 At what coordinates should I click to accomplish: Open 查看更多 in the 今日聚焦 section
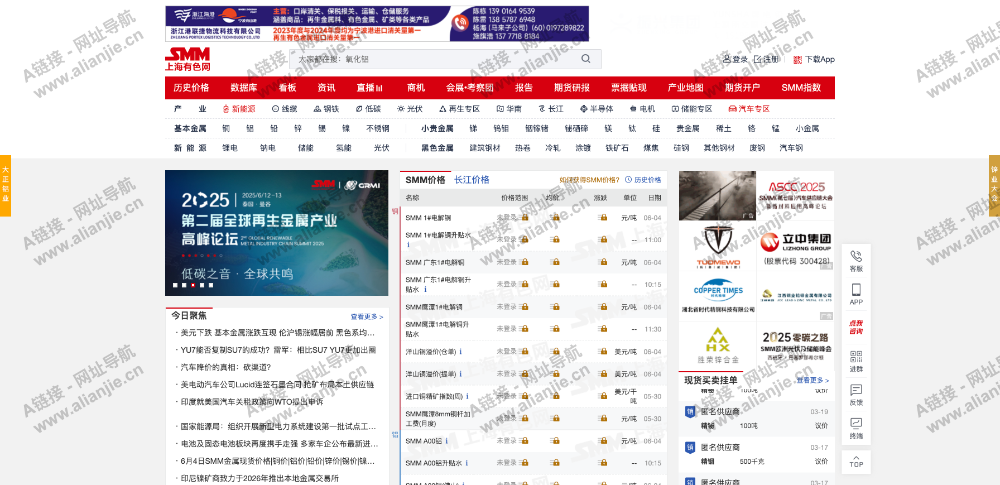367,317
